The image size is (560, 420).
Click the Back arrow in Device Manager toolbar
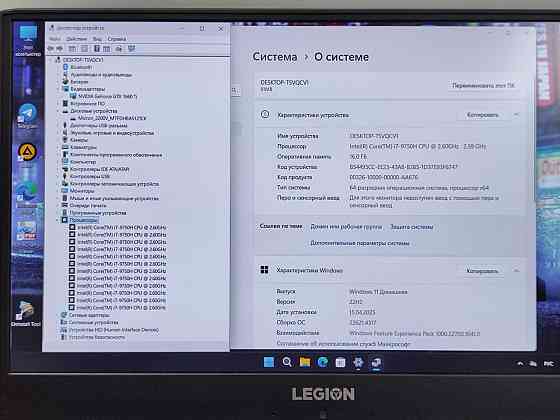tap(51, 49)
